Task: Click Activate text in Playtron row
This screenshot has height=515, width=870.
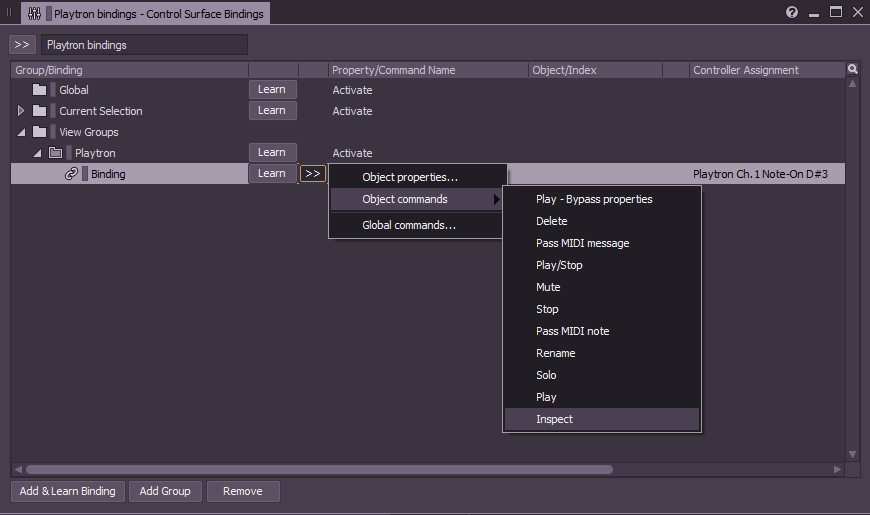Action: click(x=352, y=153)
